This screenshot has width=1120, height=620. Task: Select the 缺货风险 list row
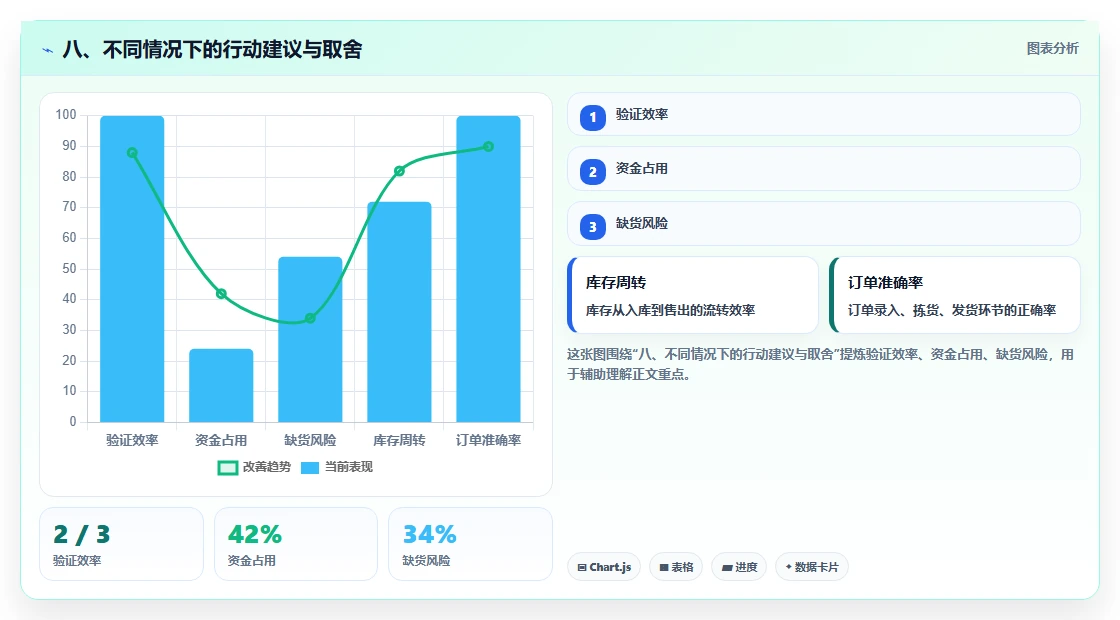point(824,224)
